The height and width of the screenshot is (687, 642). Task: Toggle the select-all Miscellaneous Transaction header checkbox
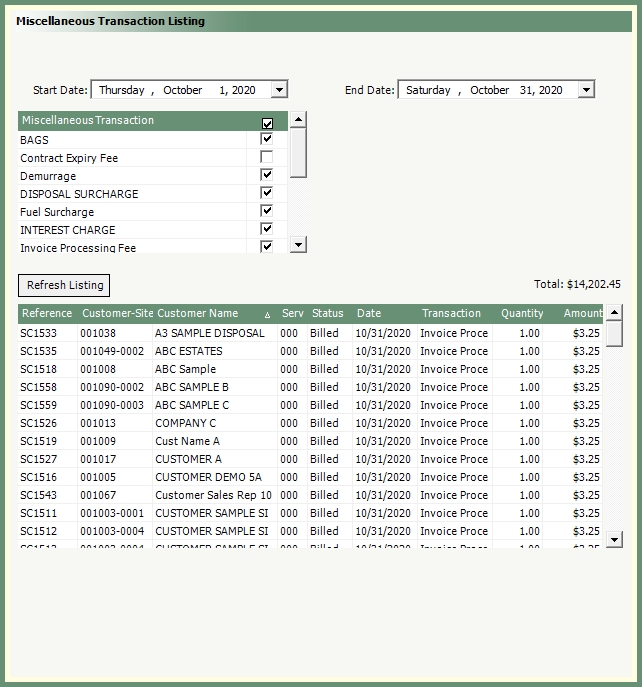(x=267, y=122)
